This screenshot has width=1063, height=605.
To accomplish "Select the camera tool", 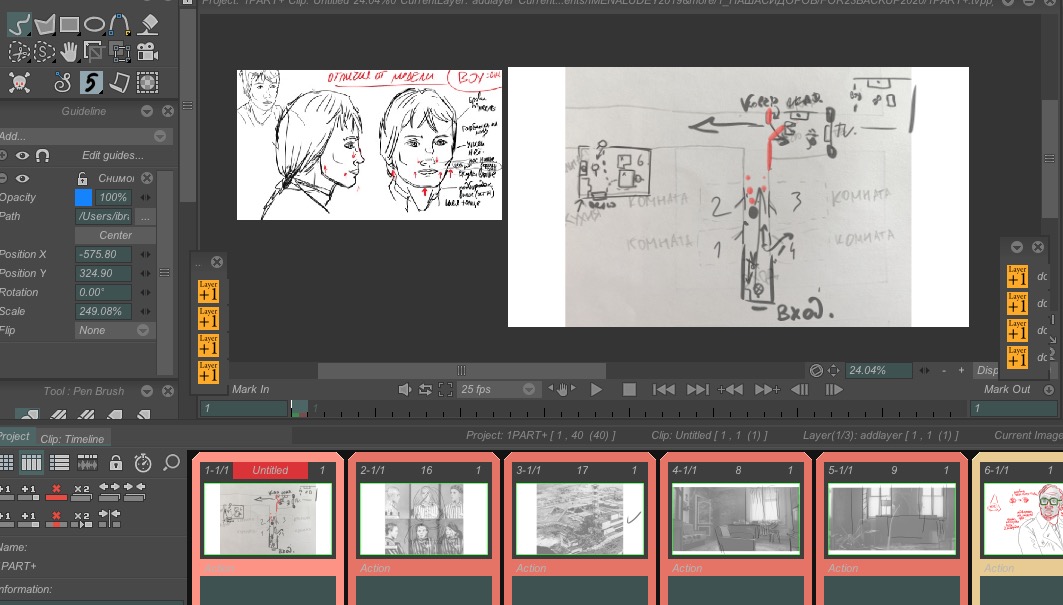I will [x=147, y=52].
